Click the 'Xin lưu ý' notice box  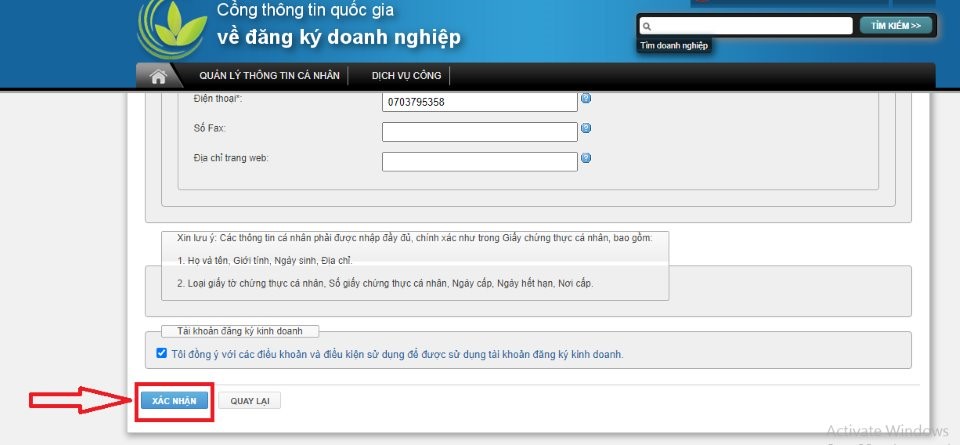[415, 265]
